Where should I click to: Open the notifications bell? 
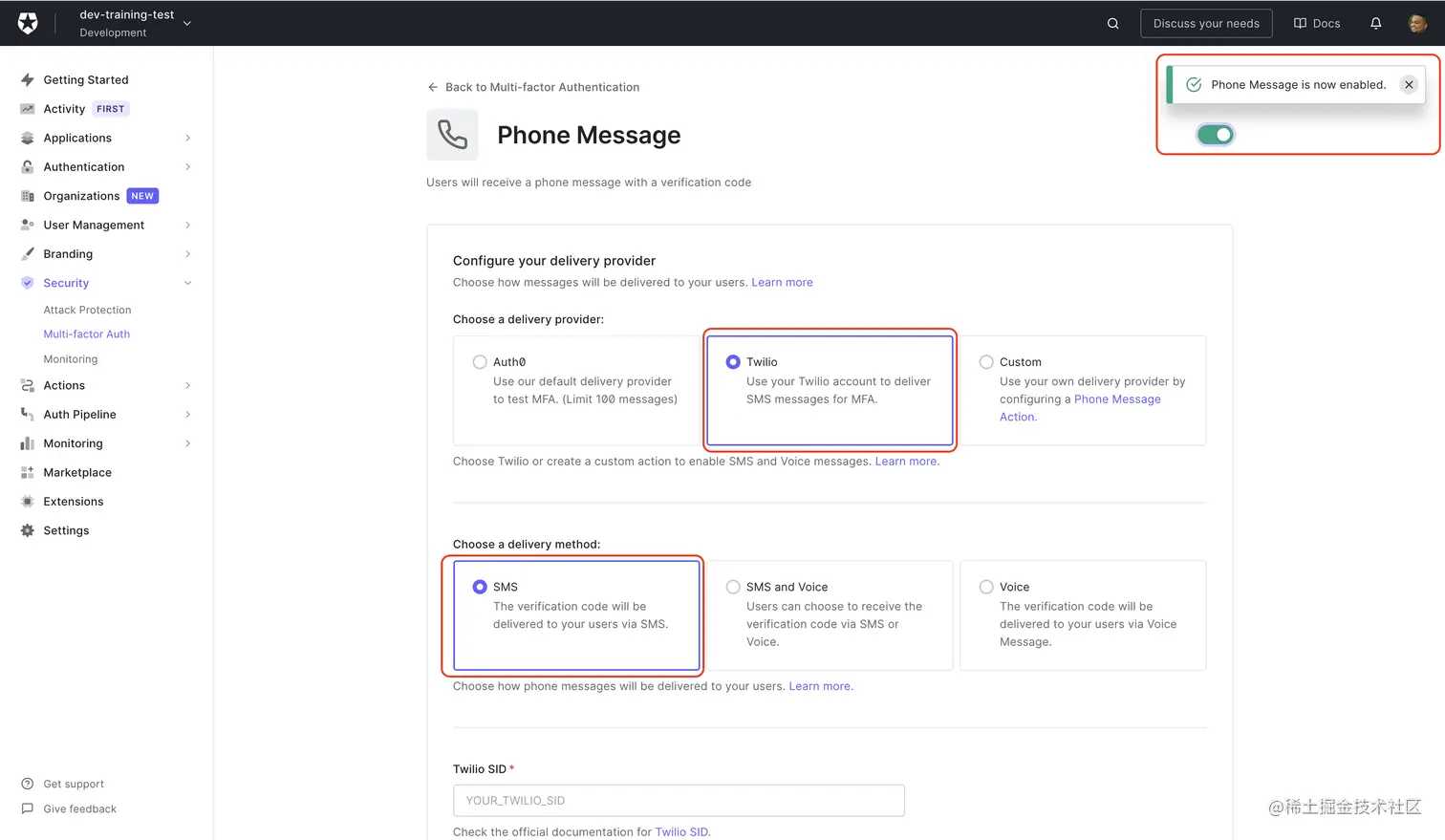coord(1375,23)
